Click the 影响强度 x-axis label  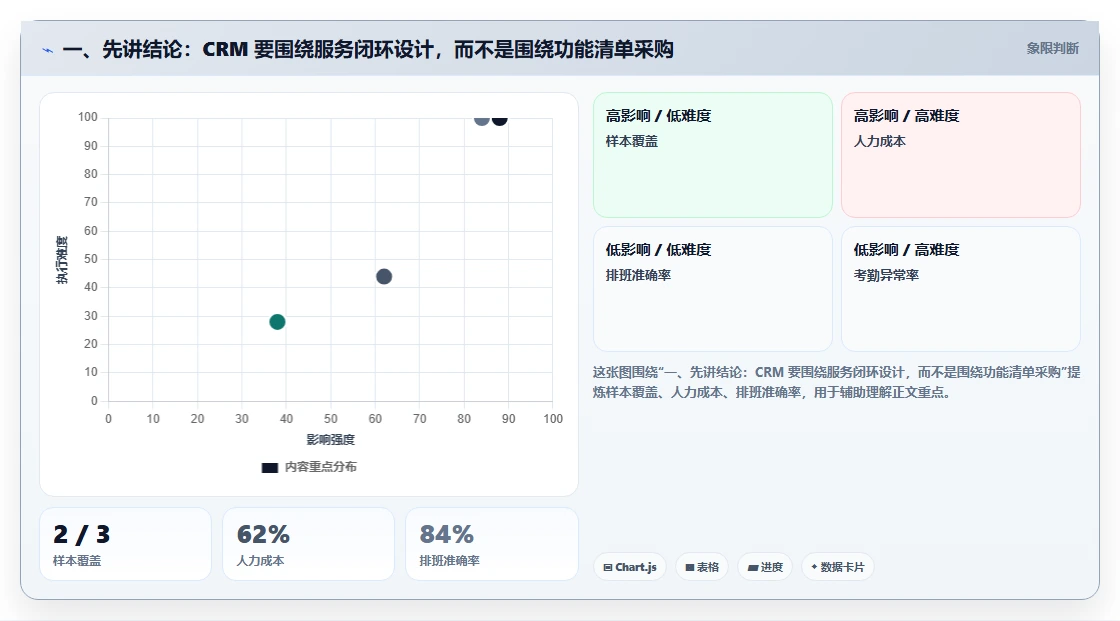pos(331,439)
